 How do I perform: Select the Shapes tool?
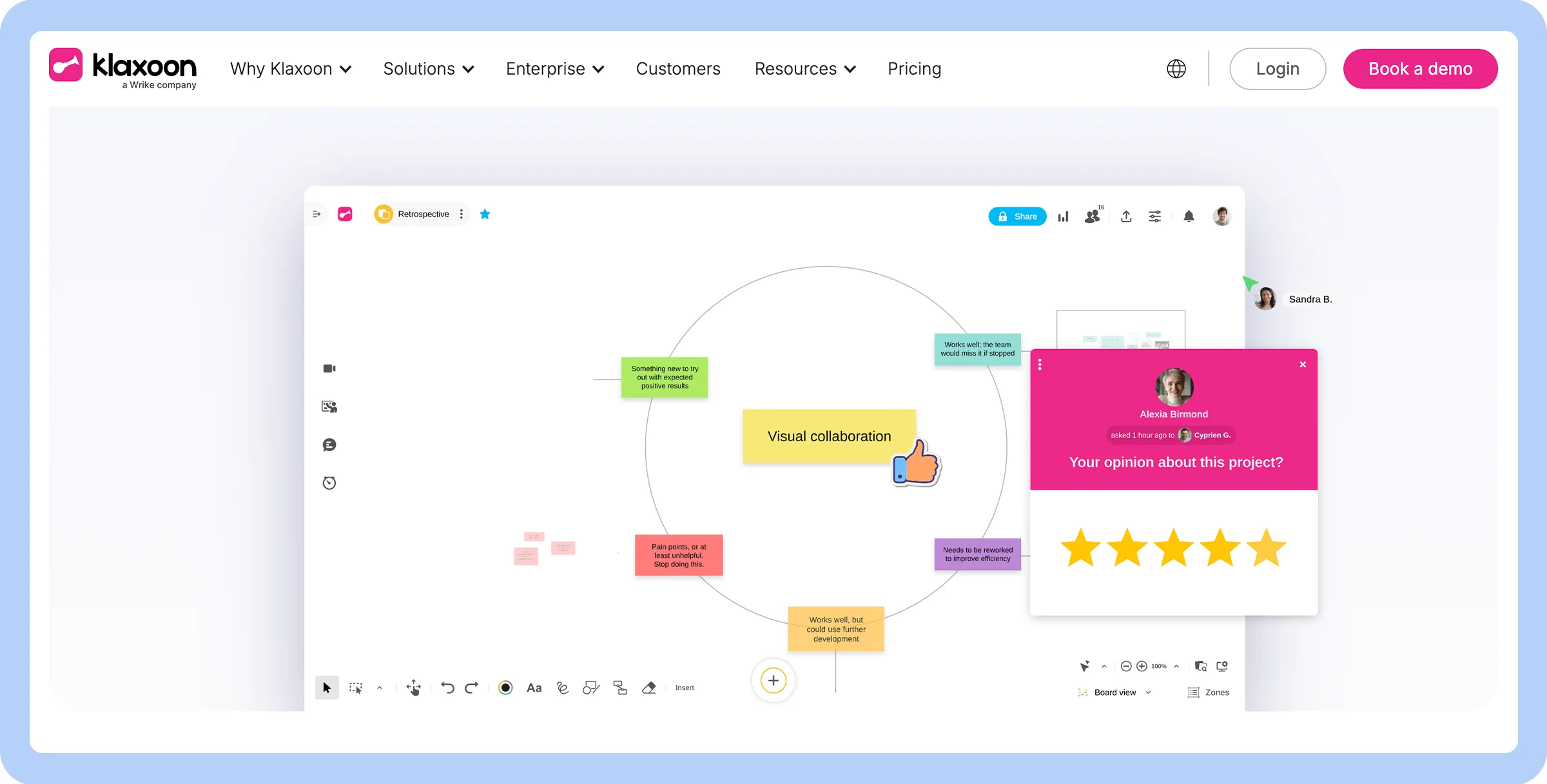click(591, 687)
